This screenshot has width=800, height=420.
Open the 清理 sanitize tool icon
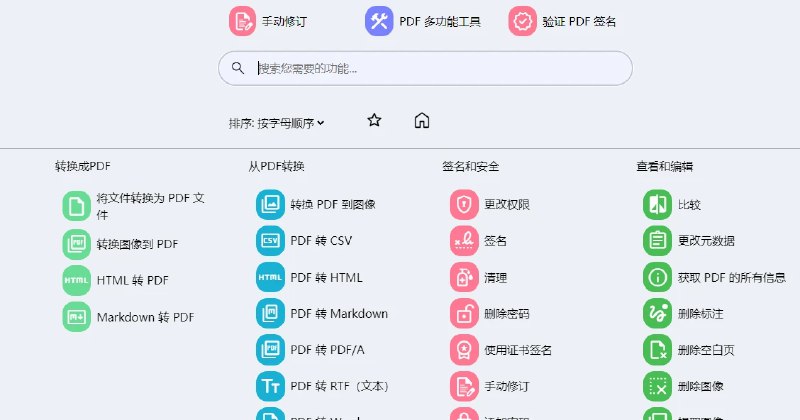(464, 277)
